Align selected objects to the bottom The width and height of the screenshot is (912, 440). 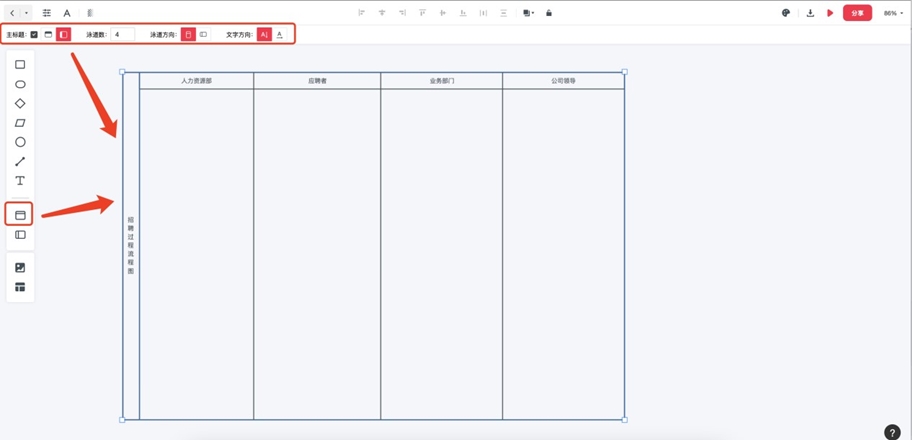coord(463,13)
